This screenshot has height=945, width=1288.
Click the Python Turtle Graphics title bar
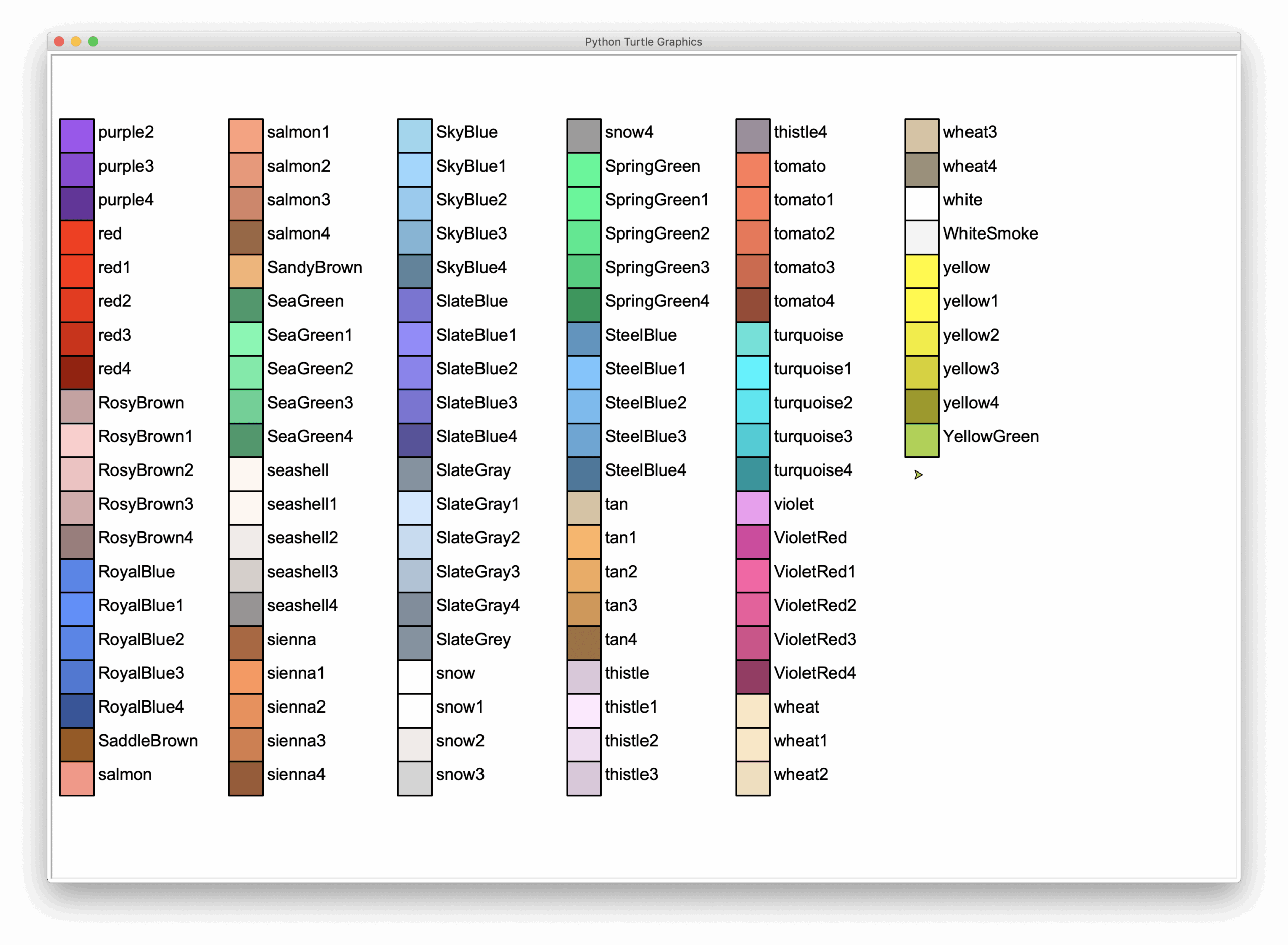point(644,41)
